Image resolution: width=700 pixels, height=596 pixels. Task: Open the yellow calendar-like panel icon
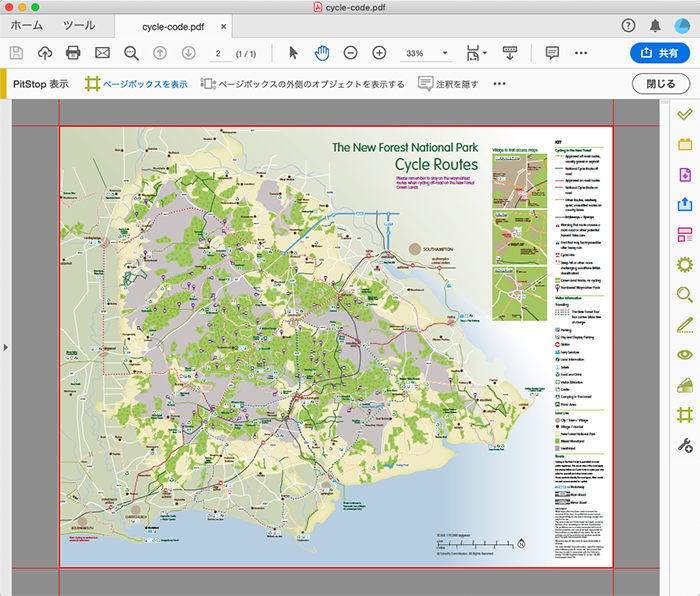[685, 144]
